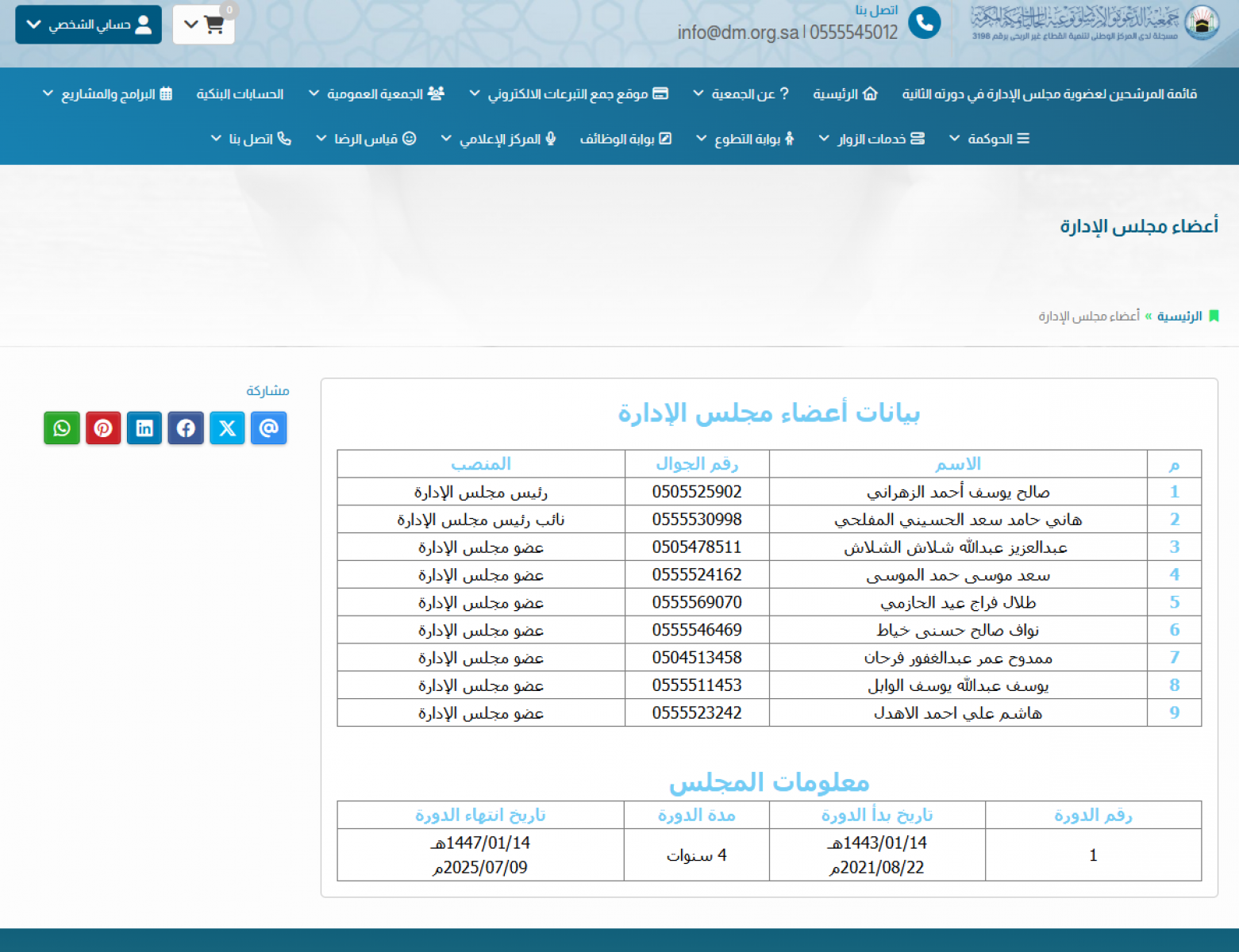Open the shopping cart icon
Screen dimensions: 1239x952
pyautogui.click(x=214, y=25)
